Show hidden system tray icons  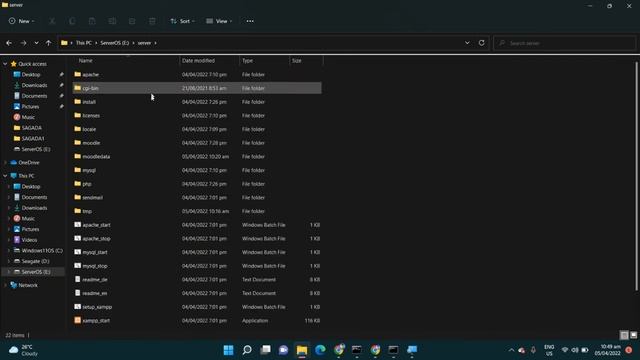(511, 350)
